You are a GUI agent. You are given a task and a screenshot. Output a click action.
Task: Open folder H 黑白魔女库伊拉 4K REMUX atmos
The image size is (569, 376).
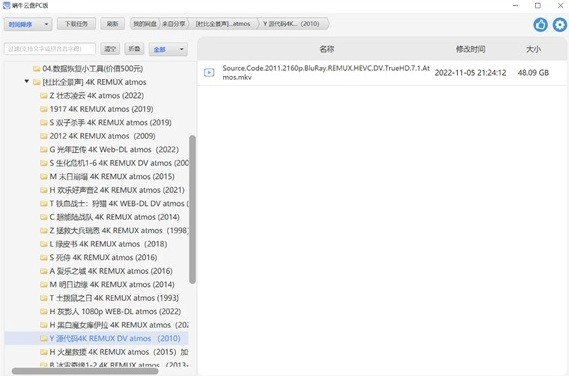point(119,325)
